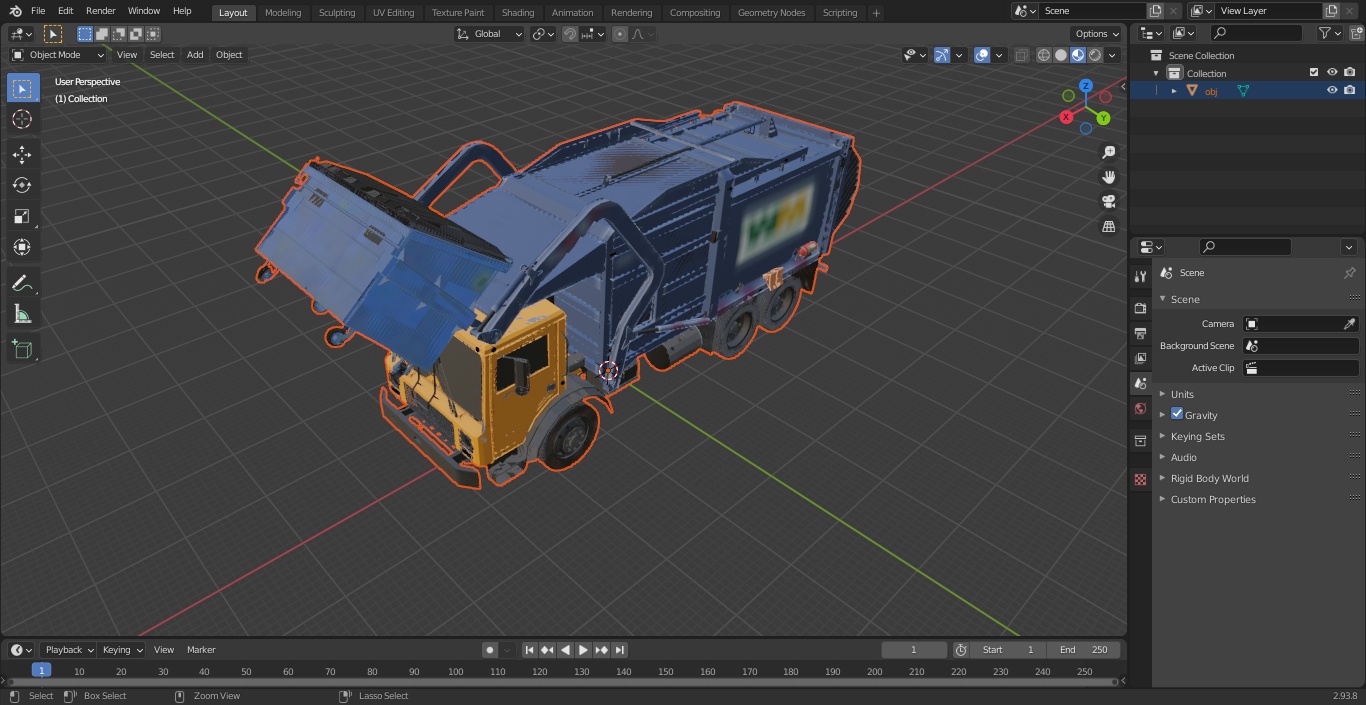Disable obj in renders via camera icon

click(1350, 90)
